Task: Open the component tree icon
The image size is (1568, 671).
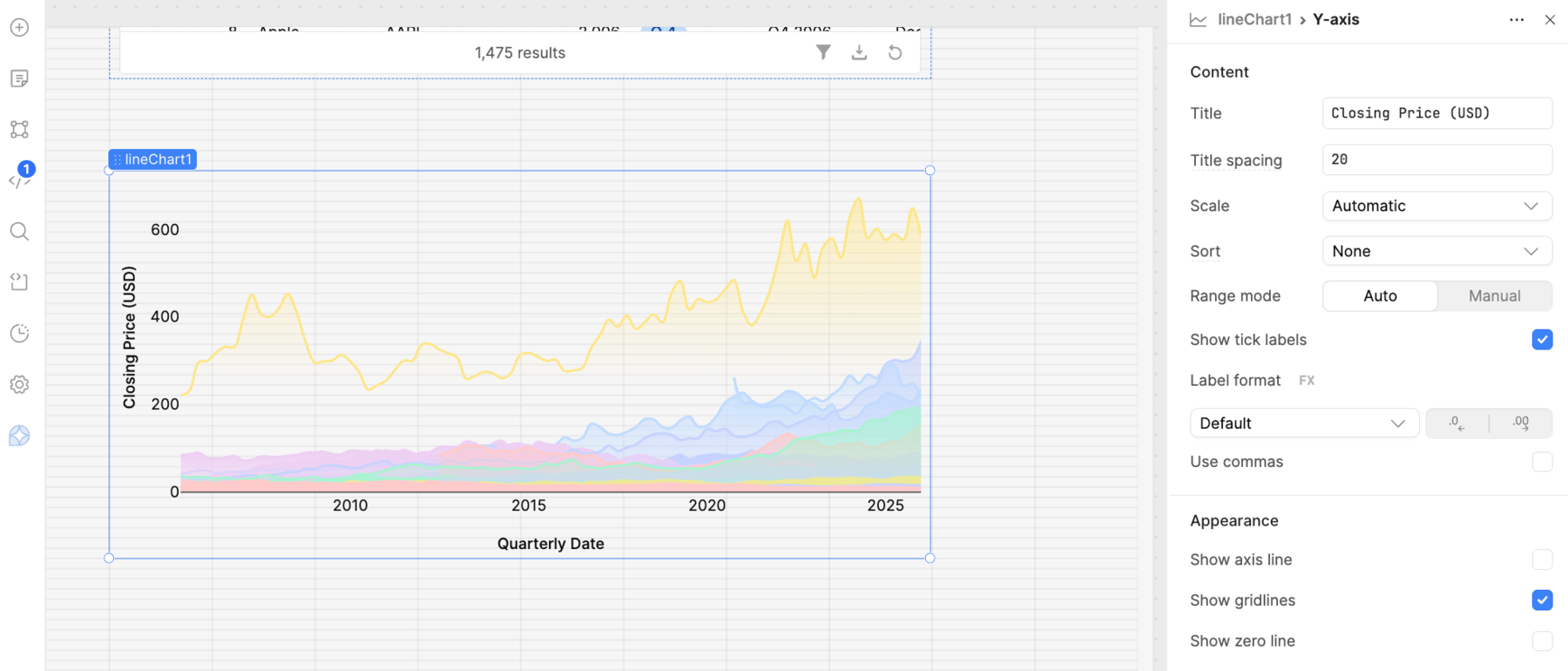Action: [19, 130]
